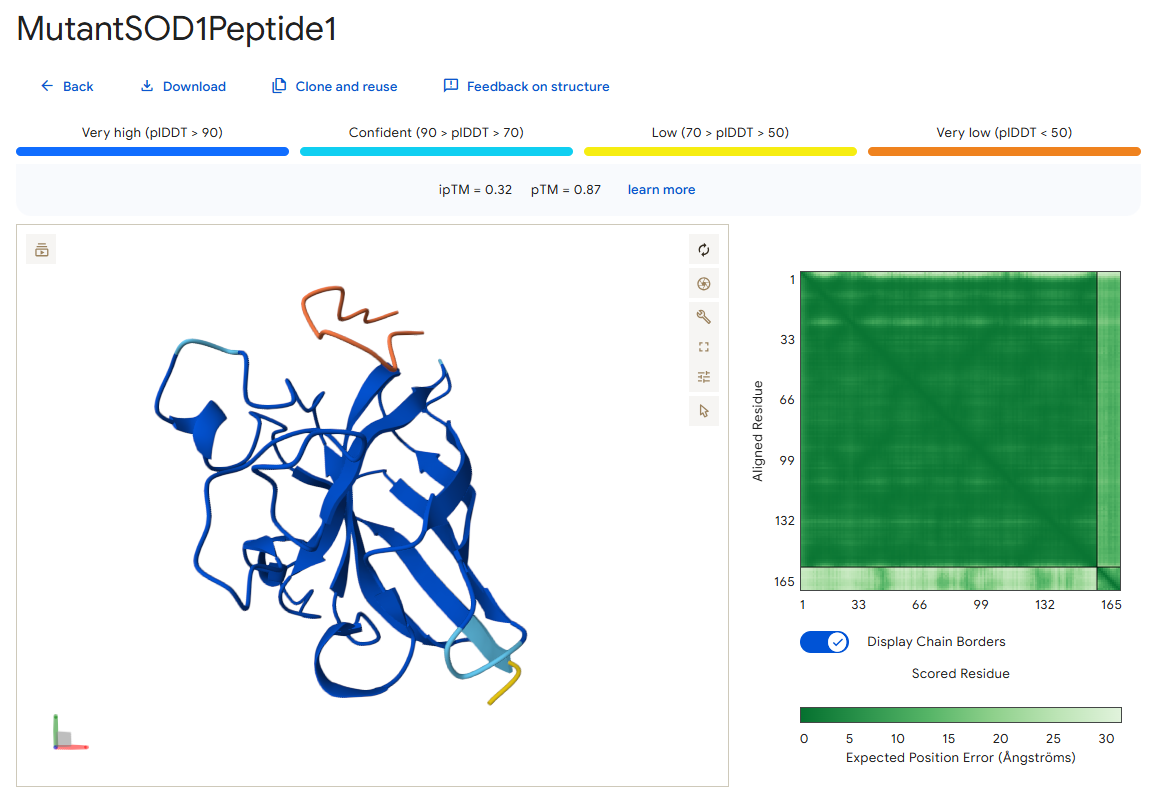Viewport: 1162px width, 802px height.
Task: Click the reset camera rotation icon
Action: (x=703, y=250)
